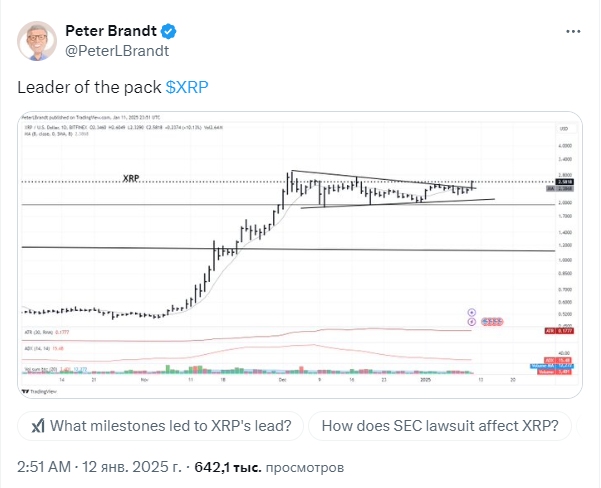Click the current price tag on the price axis
The height and width of the screenshot is (488, 601).
click(x=563, y=181)
